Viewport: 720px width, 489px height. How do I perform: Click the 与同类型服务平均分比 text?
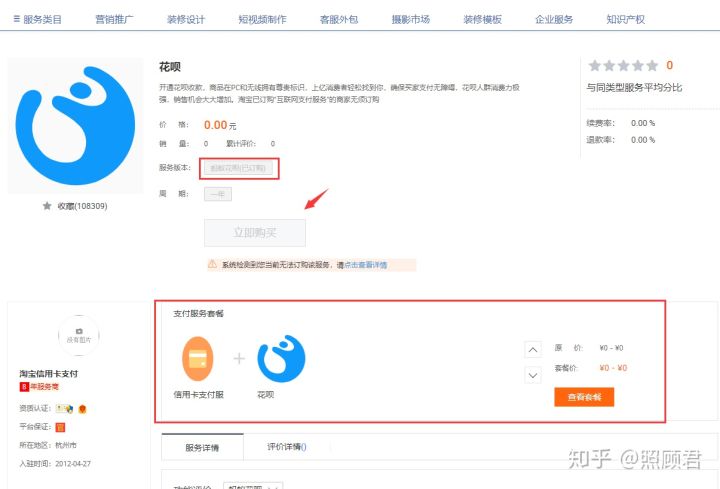(634, 87)
